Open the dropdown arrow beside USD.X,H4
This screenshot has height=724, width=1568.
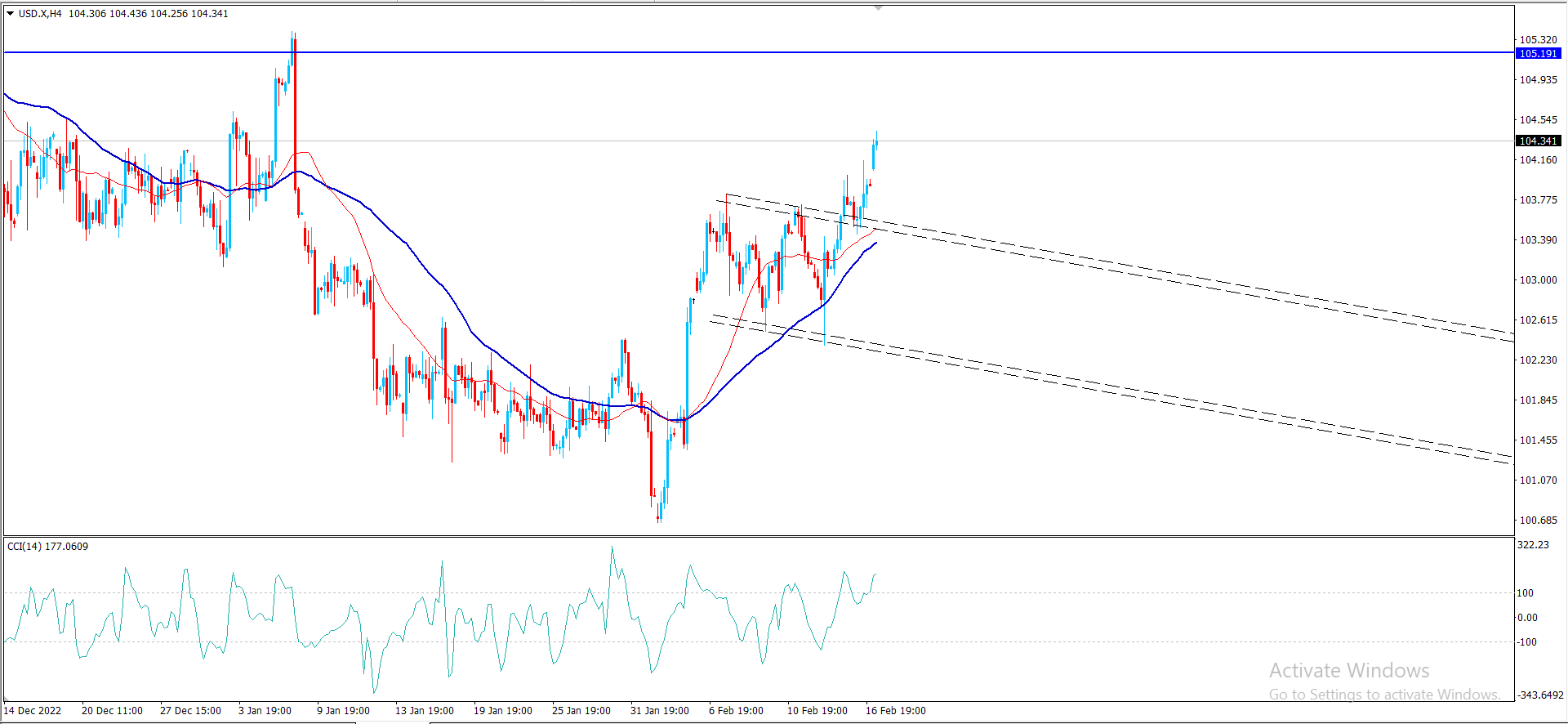(x=10, y=14)
